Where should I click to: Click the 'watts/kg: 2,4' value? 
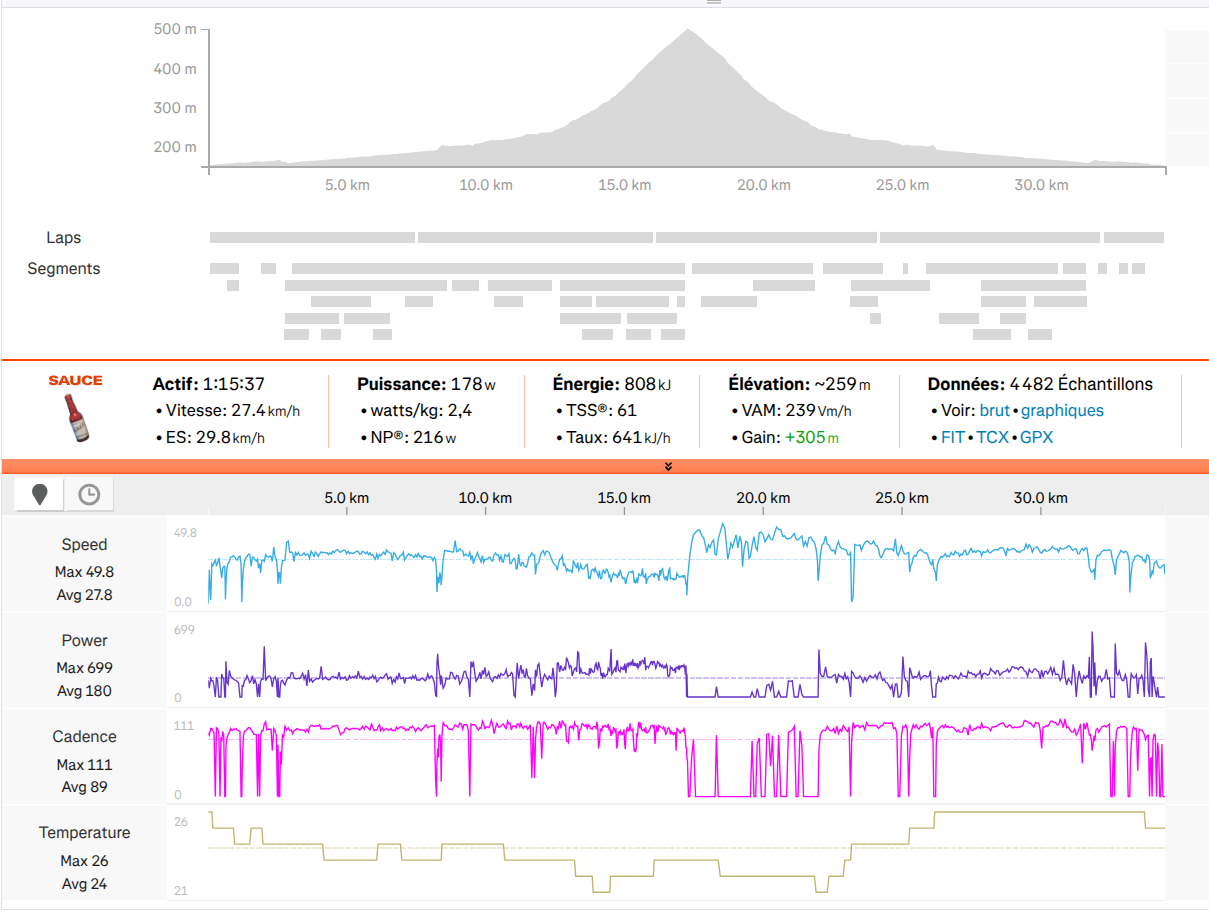point(421,411)
